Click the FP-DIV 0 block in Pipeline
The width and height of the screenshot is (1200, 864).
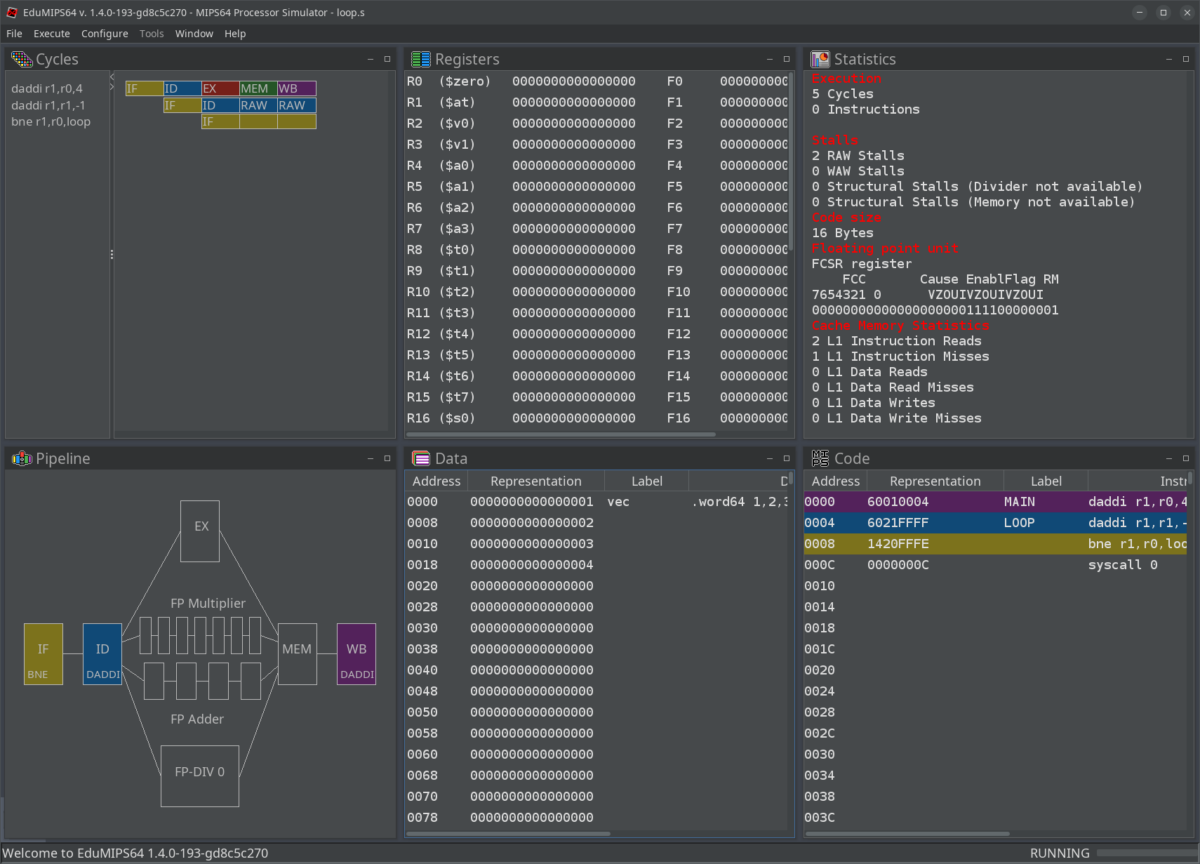200,775
